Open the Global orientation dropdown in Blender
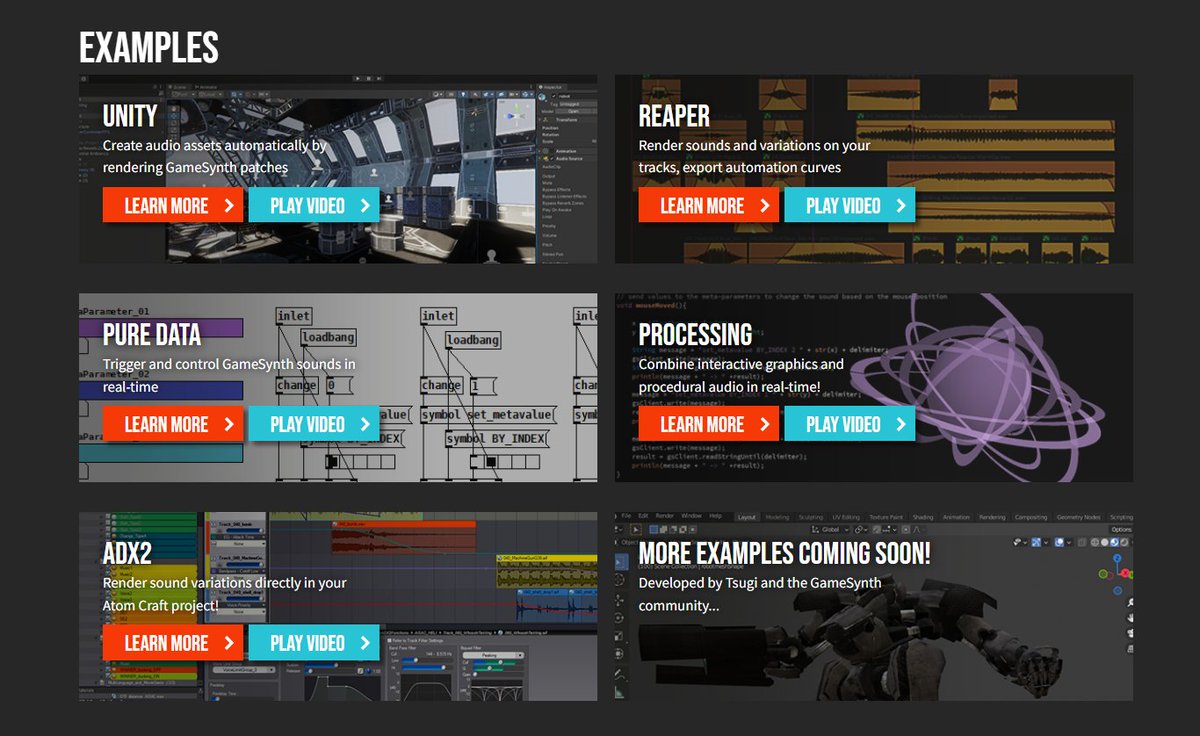This screenshot has width=1200, height=736. pos(830,529)
